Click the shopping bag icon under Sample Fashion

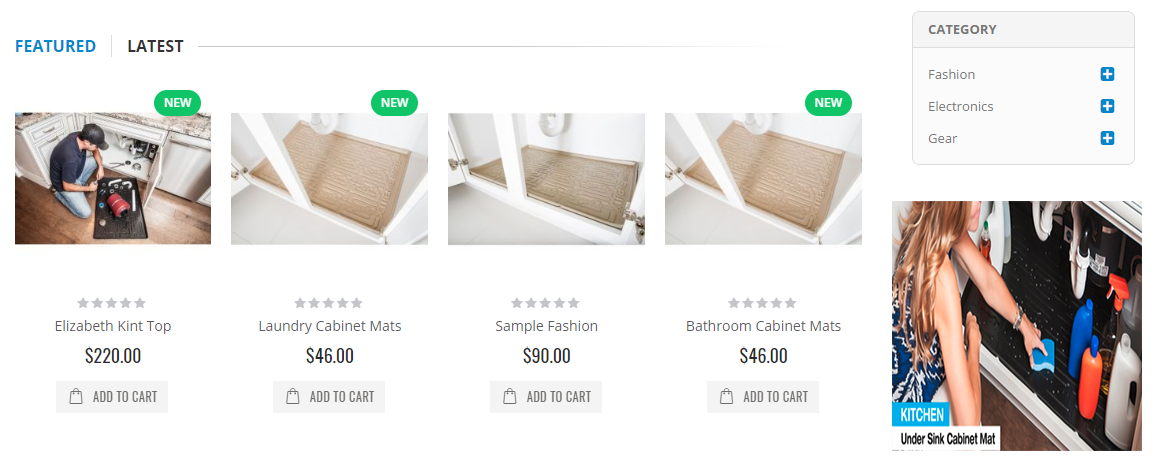(510, 397)
